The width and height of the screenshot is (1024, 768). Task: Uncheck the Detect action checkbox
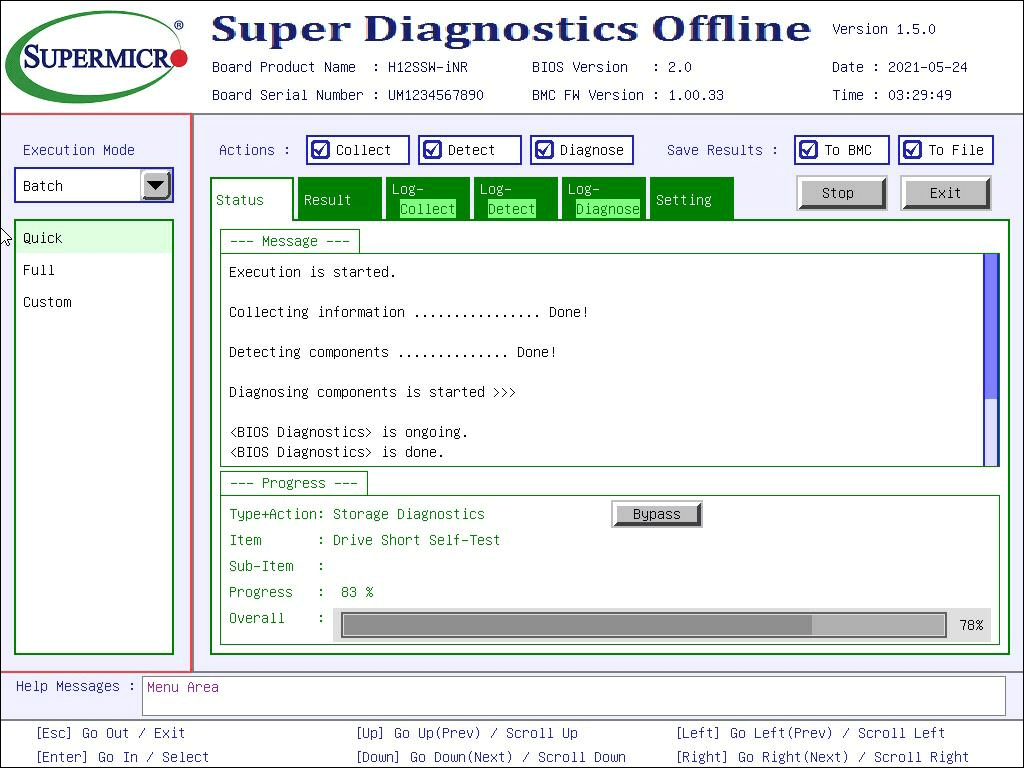tap(433, 150)
